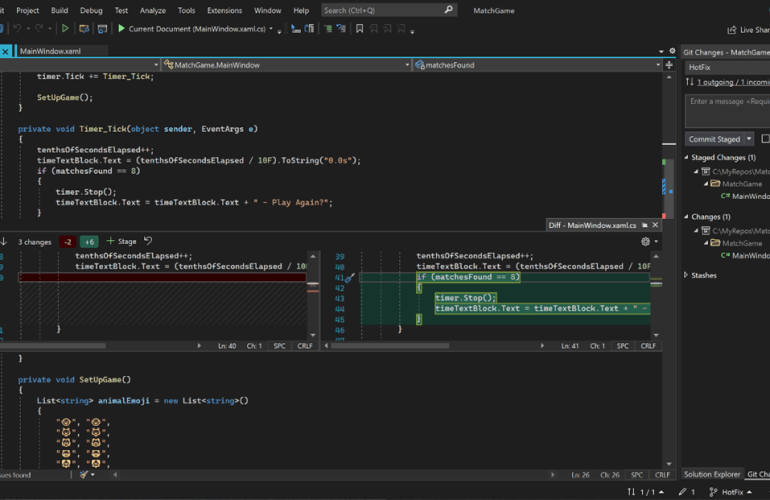Click in the commit message text box
Image resolution: width=770 pixels, height=500 pixels.
coord(727,110)
